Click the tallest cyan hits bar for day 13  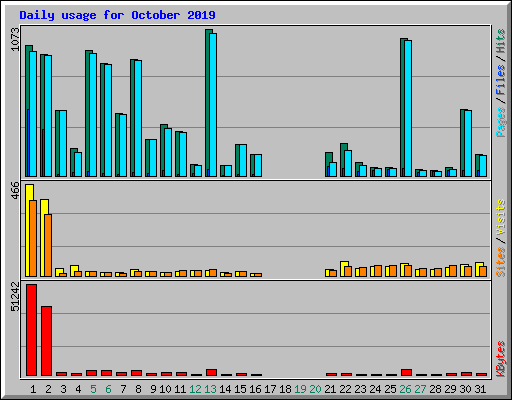(213, 105)
